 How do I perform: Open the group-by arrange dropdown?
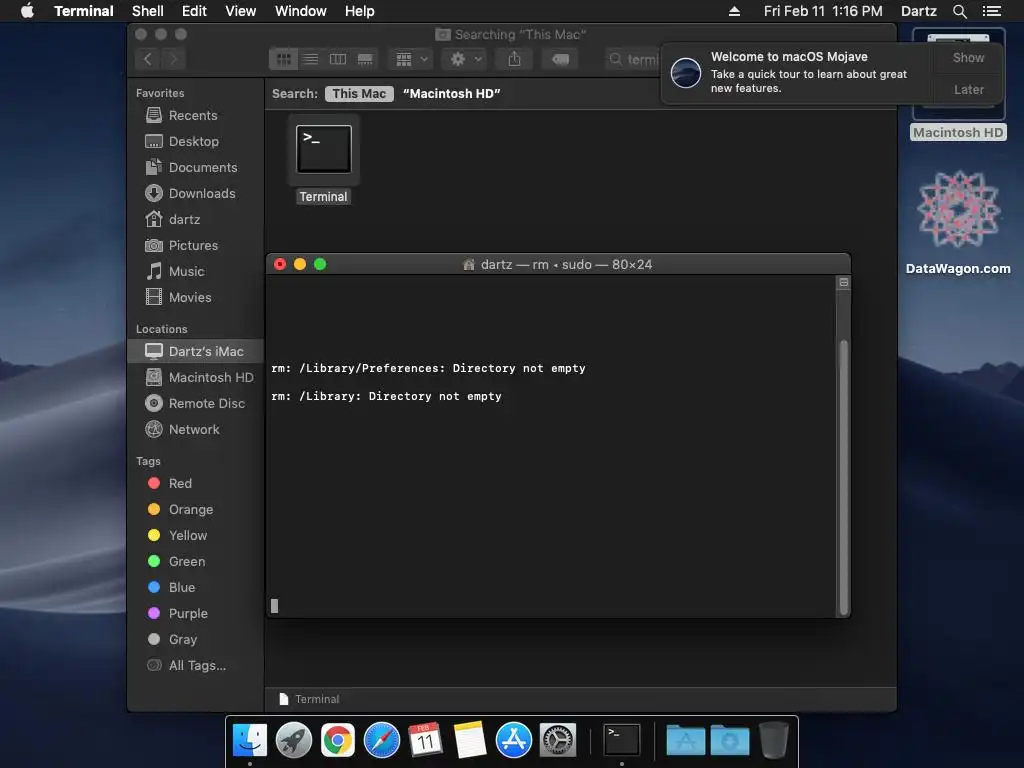click(411, 59)
